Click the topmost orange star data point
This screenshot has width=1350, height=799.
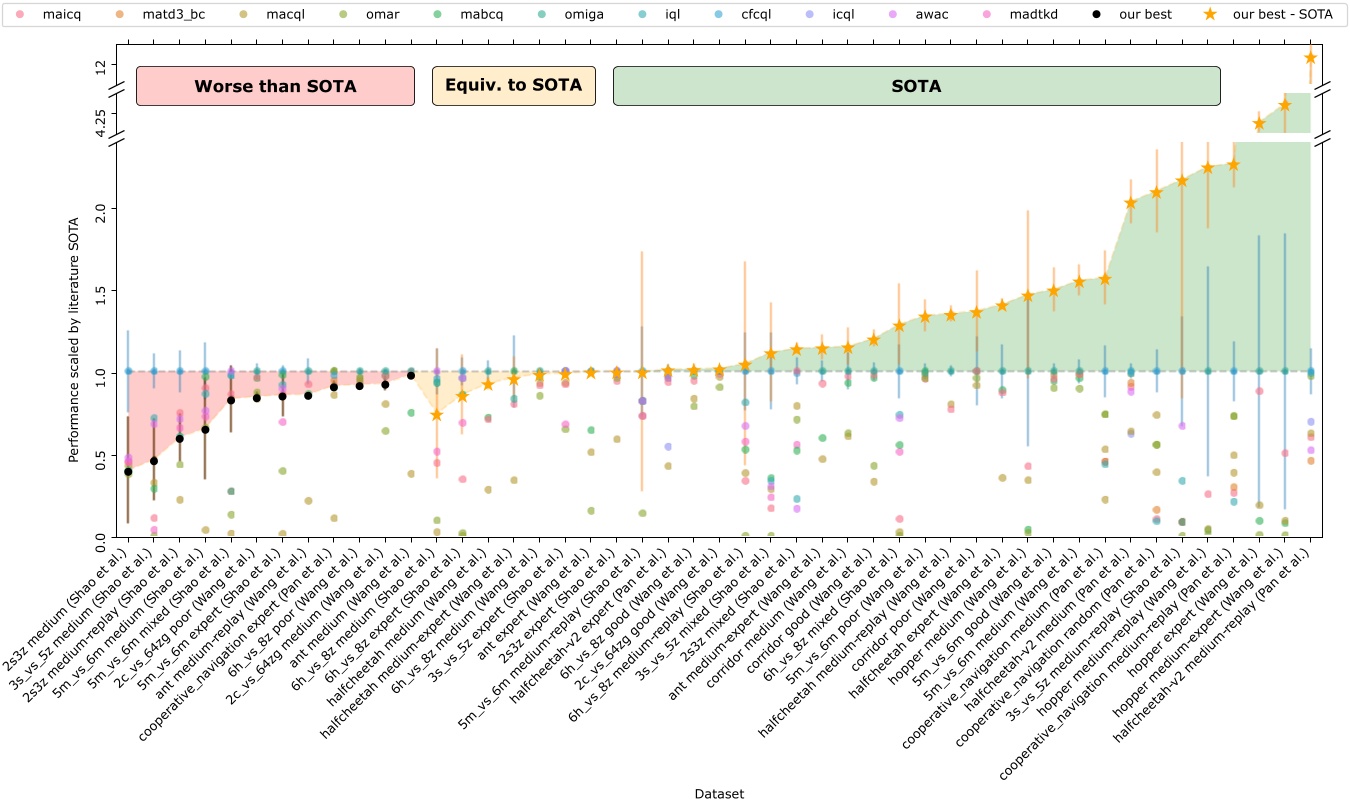(x=1310, y=58)
